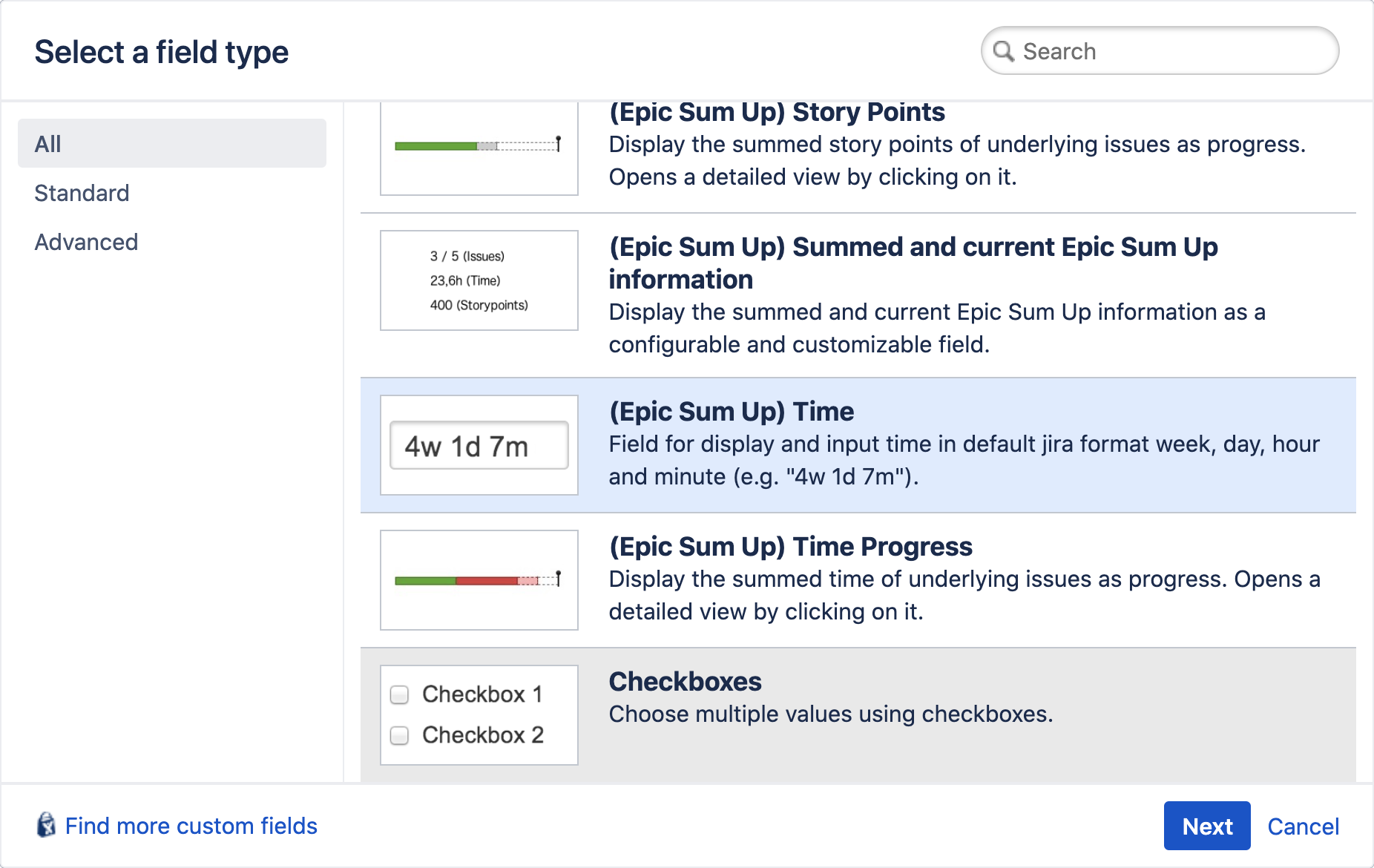The height and width of the screenshot is (868, 1374).
Task: Click the search magnifier icon
Action: coord(1003,51)
